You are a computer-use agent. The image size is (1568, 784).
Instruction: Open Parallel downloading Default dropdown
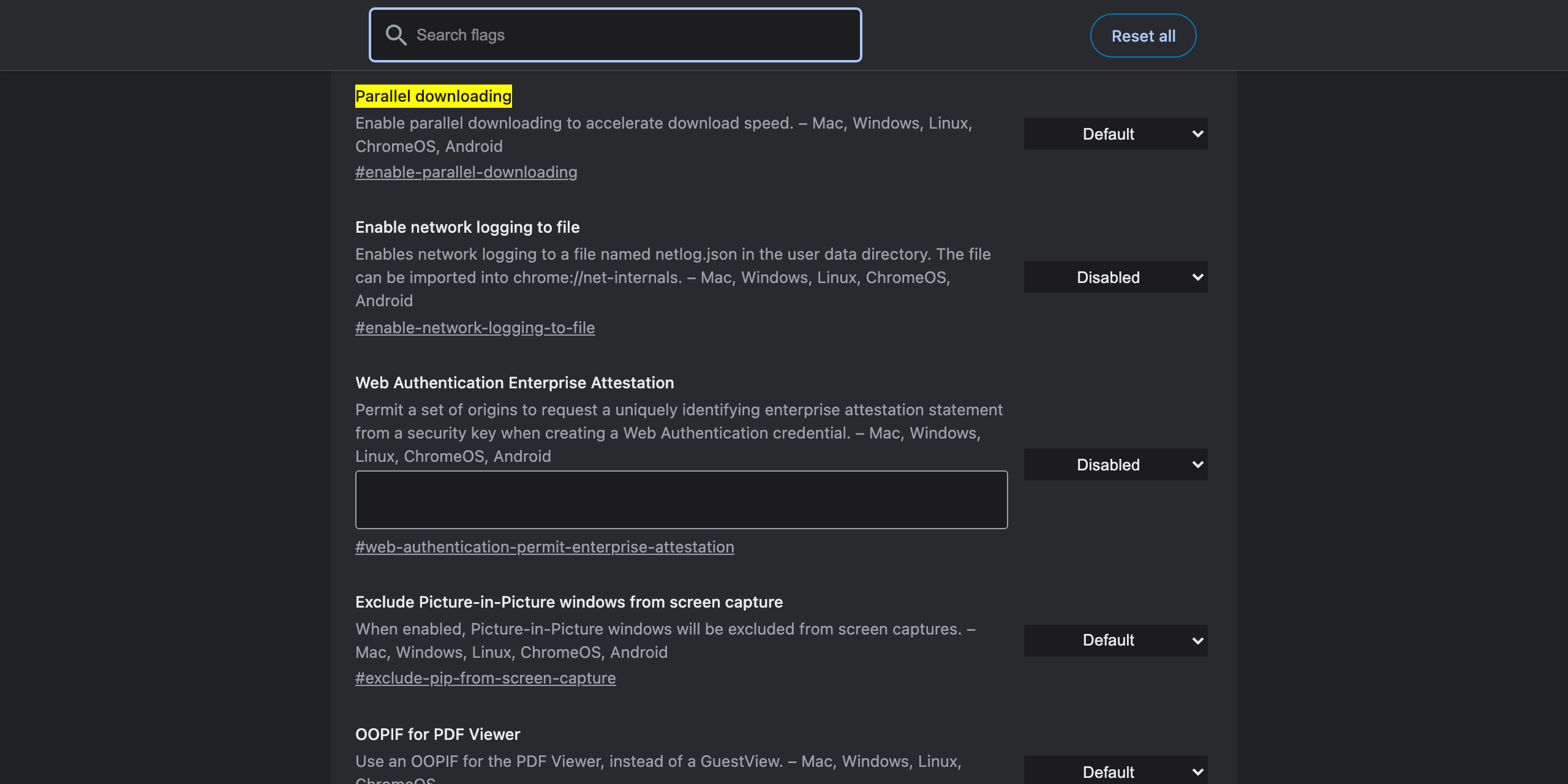[x=1115, y=134]
